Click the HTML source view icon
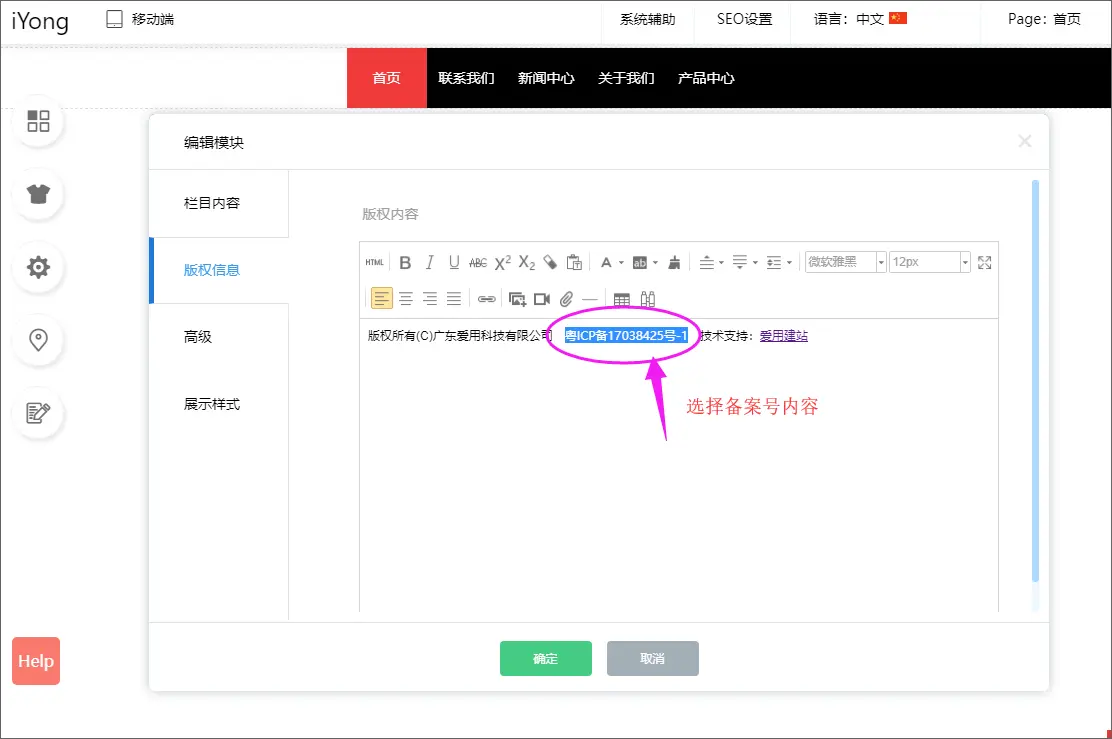Screen dimensions: 1112x739 (x=374, y=263)
